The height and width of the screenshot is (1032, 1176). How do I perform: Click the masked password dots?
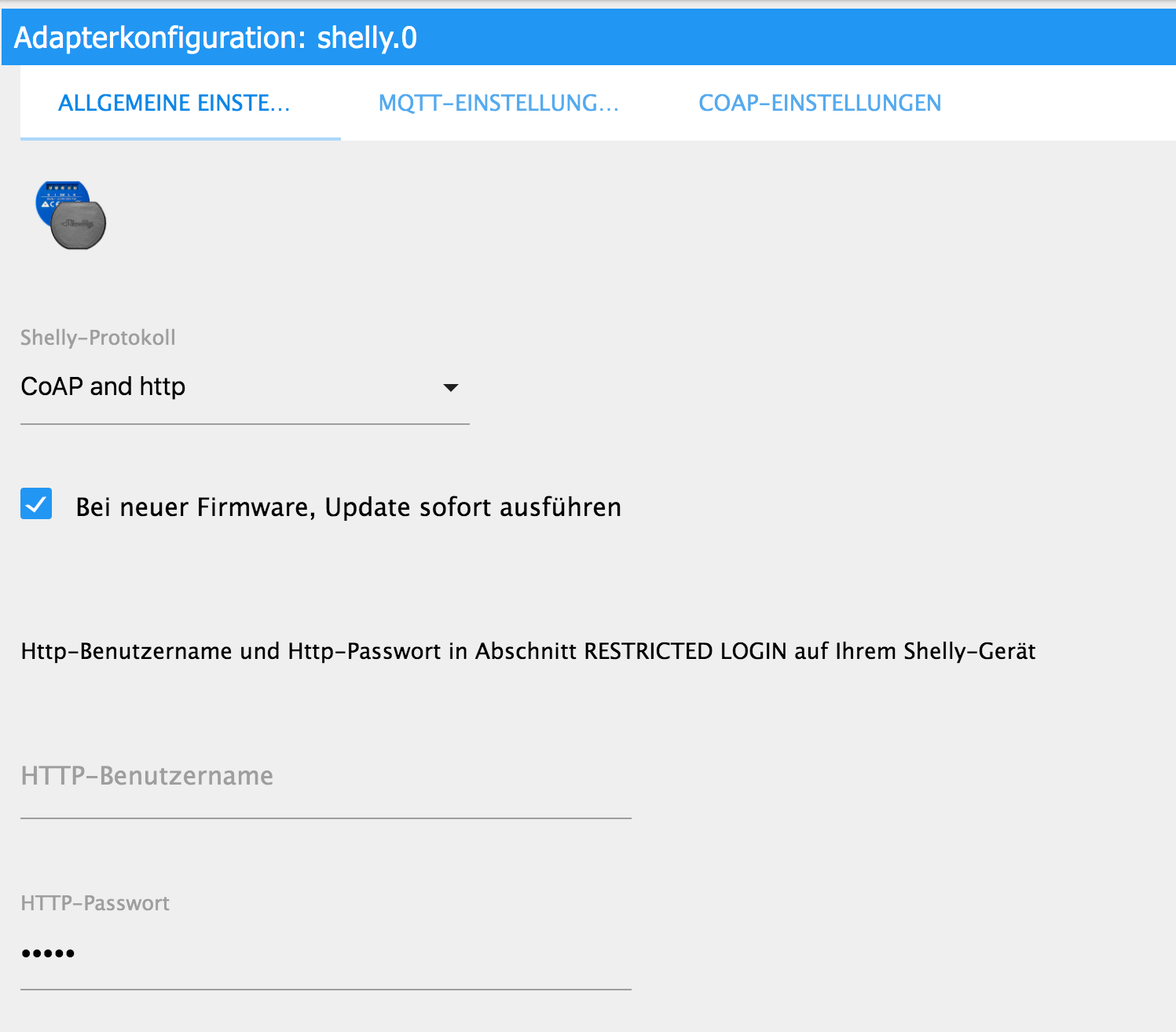[x=48, y=954]
